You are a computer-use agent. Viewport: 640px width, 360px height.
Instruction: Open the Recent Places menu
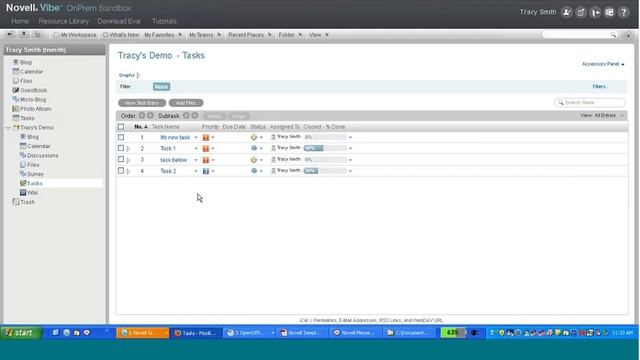pos(249,35)
